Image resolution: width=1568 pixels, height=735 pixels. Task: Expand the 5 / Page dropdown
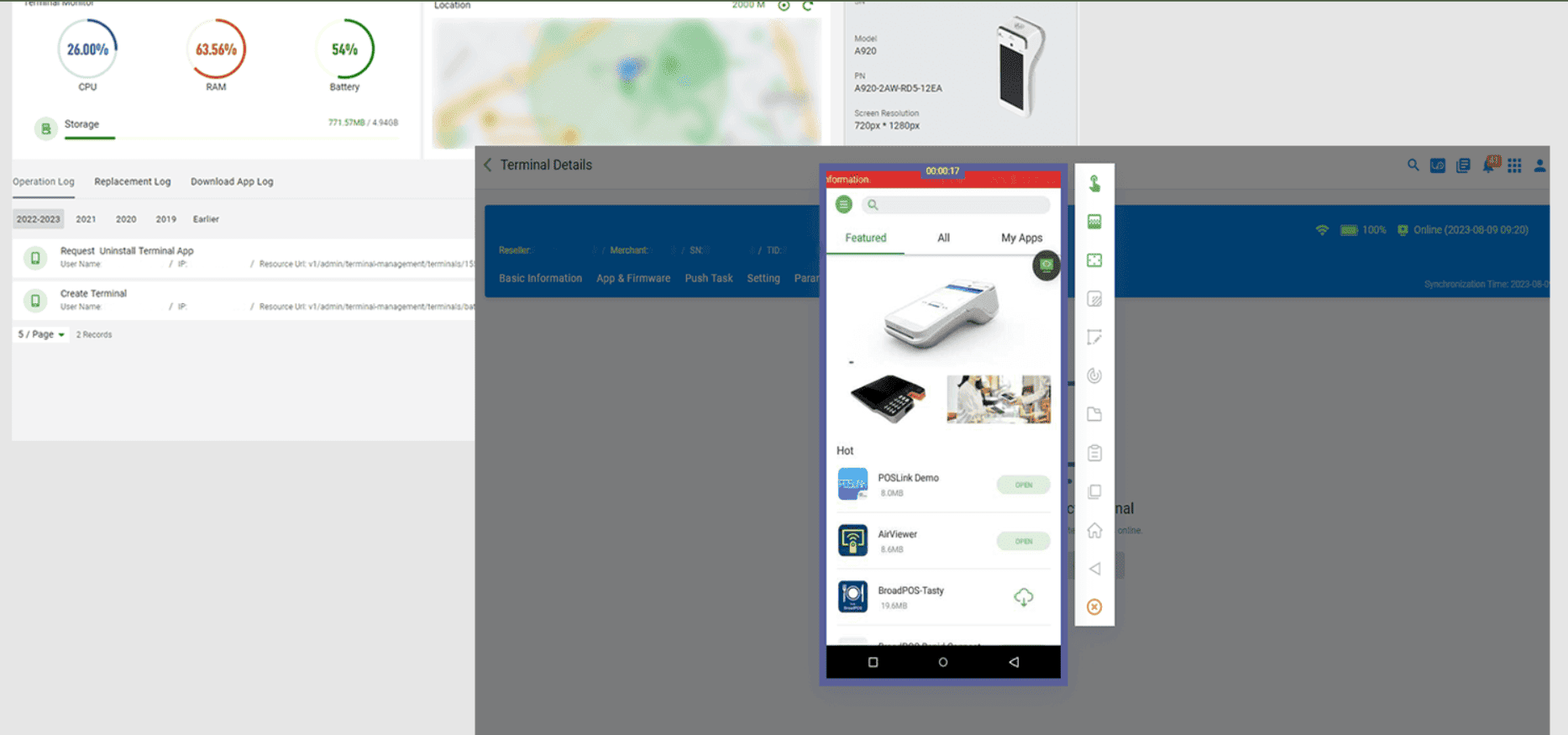(41, 334)
